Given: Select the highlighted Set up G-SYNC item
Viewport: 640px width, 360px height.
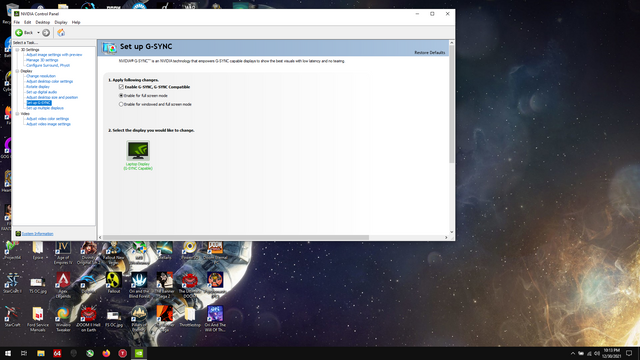Looking at the screenshot, I should [39, 103].
